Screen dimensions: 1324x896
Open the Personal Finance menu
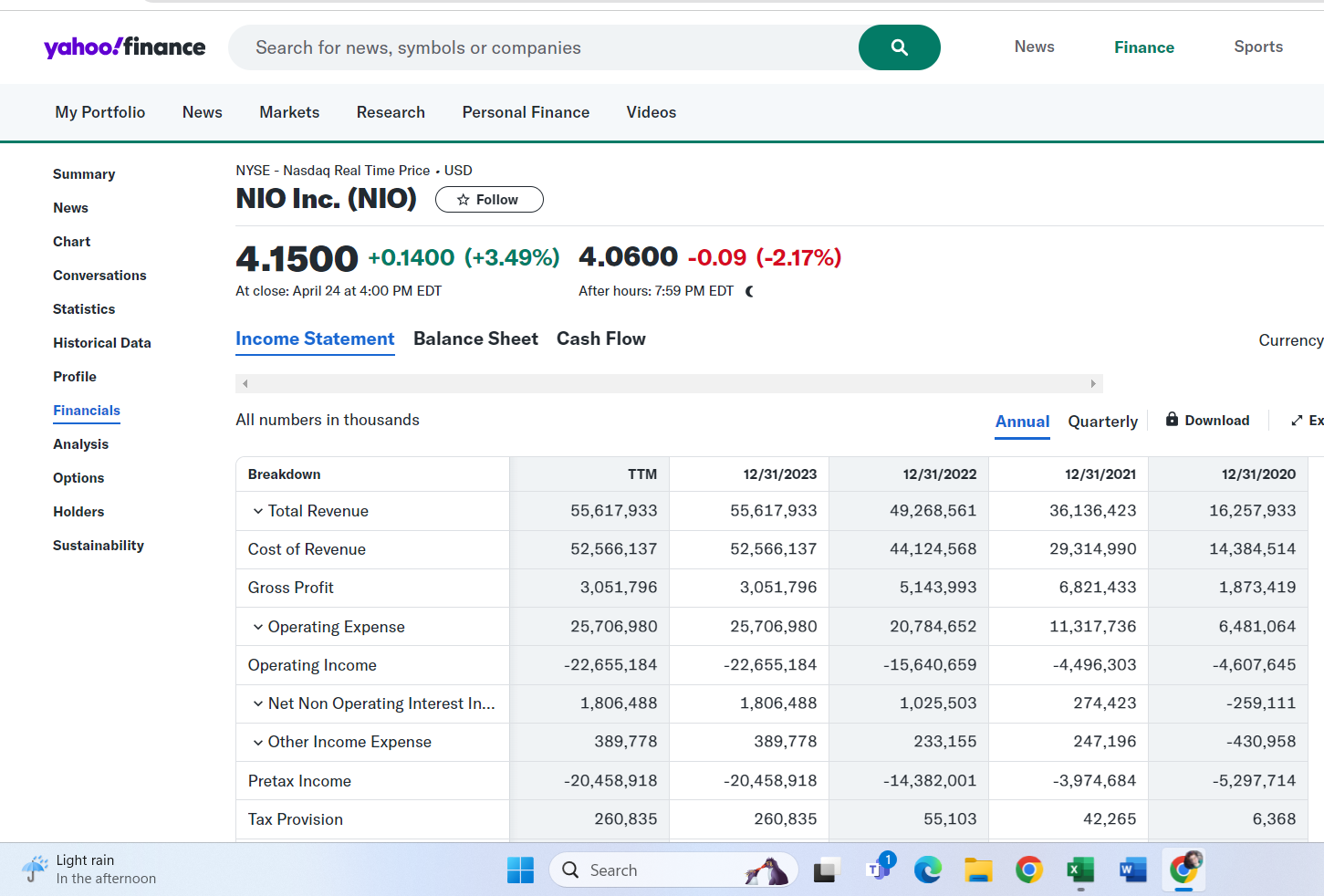pos(526,112)
